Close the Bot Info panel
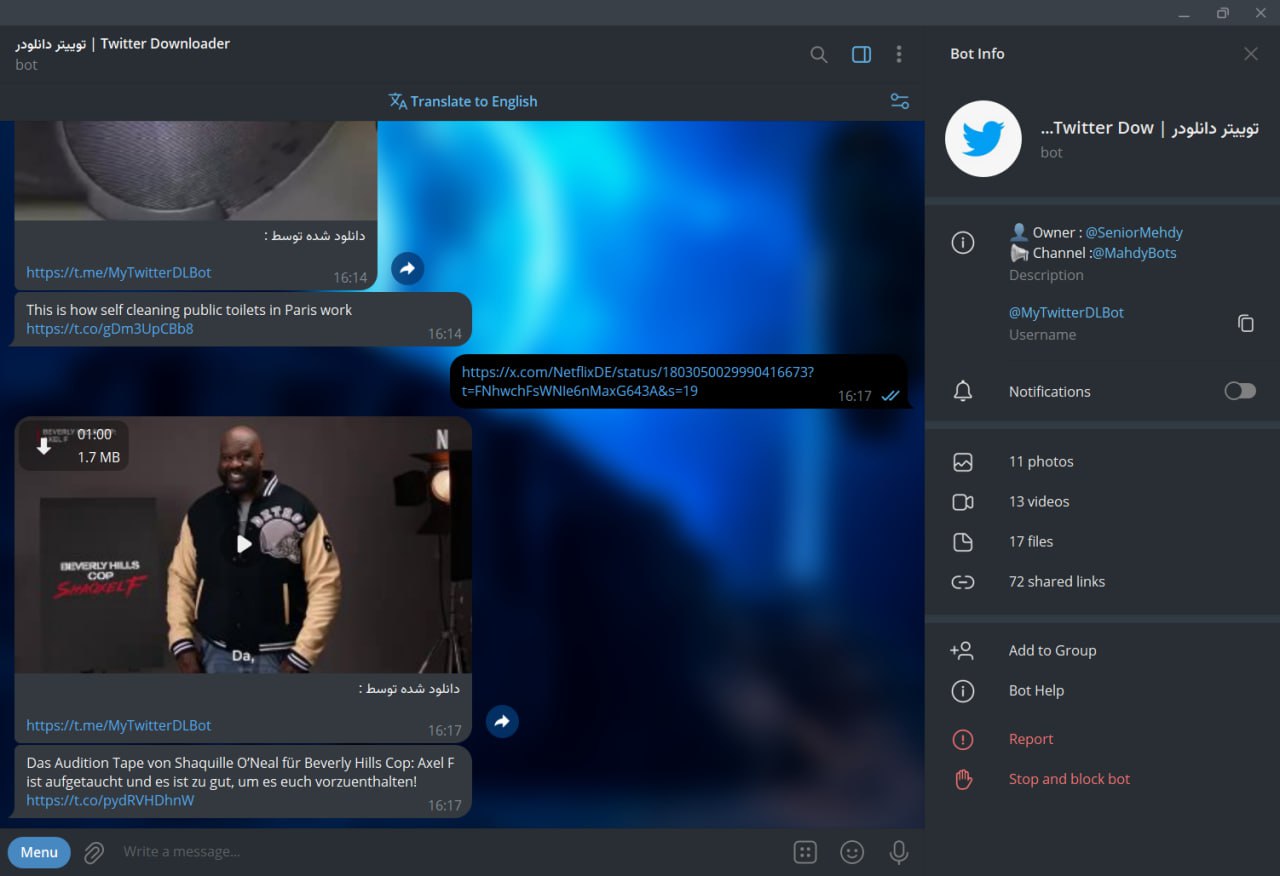 [x=1250, y=54]
